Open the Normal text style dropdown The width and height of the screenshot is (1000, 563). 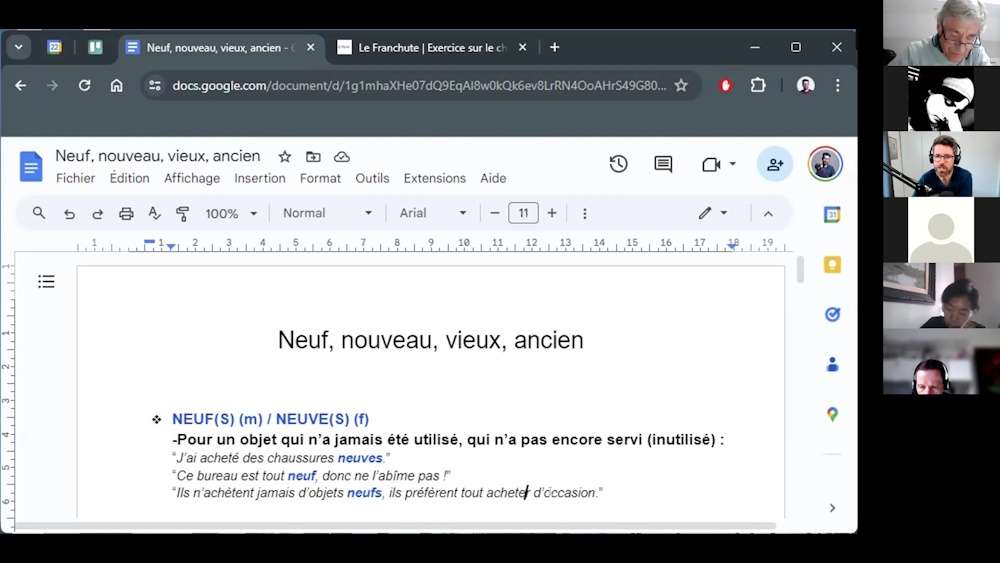pos(327,213)
